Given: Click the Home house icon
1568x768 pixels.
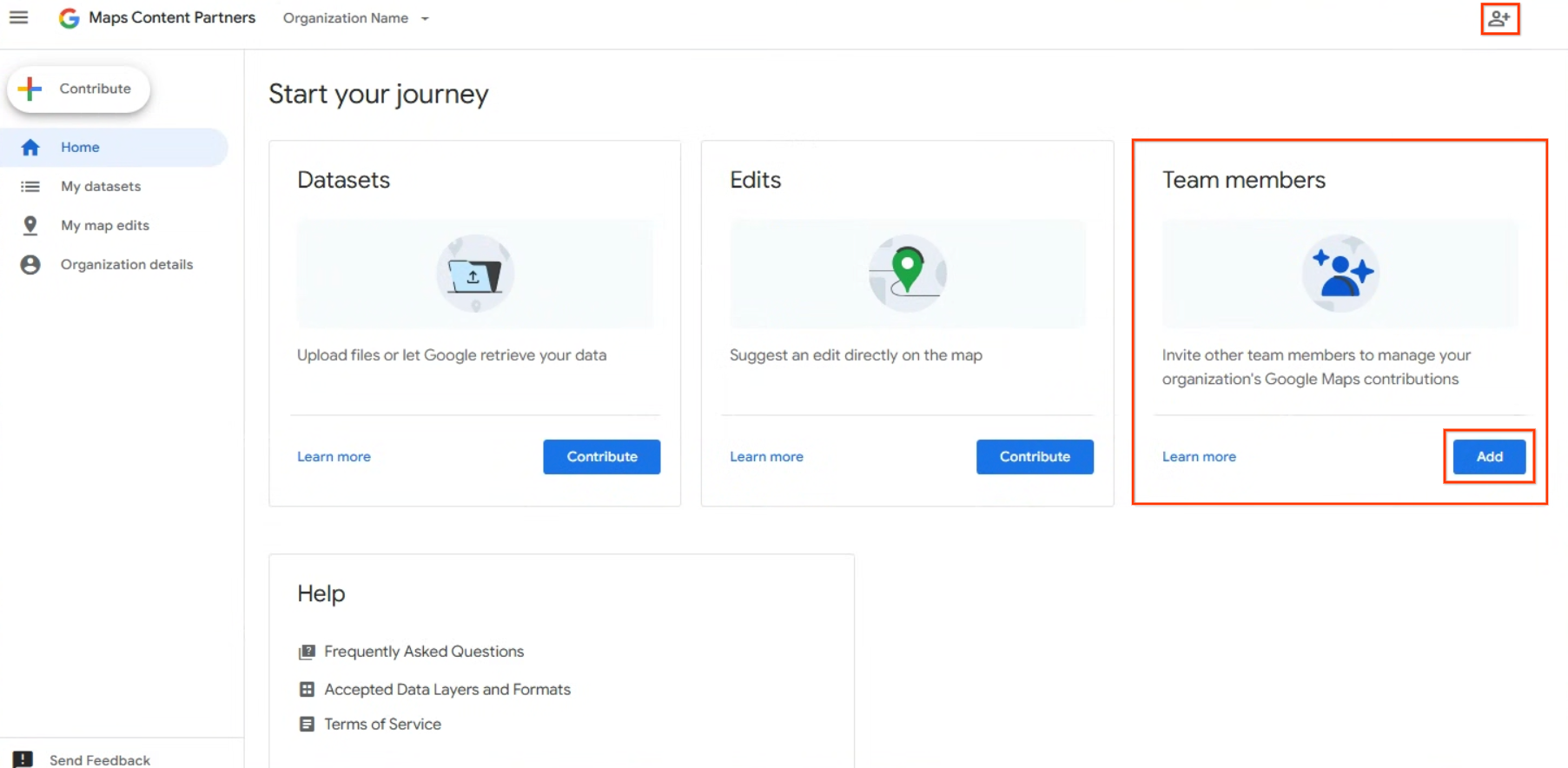Looking at the screenshot, I should [30, 148].
